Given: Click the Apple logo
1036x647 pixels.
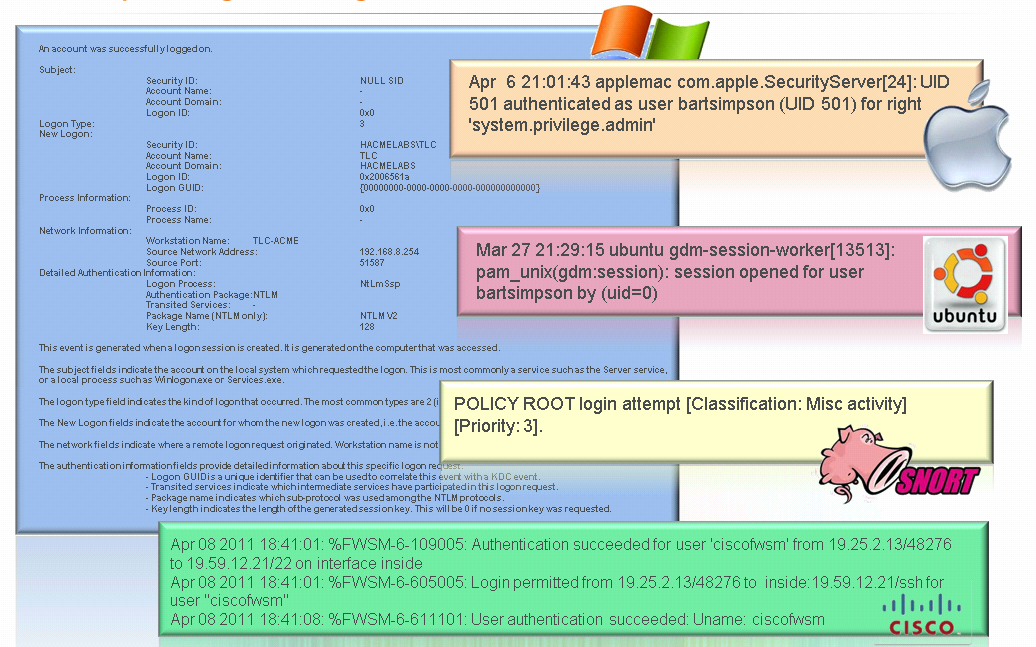Looking at the screenshot, I should pos(967,135).
